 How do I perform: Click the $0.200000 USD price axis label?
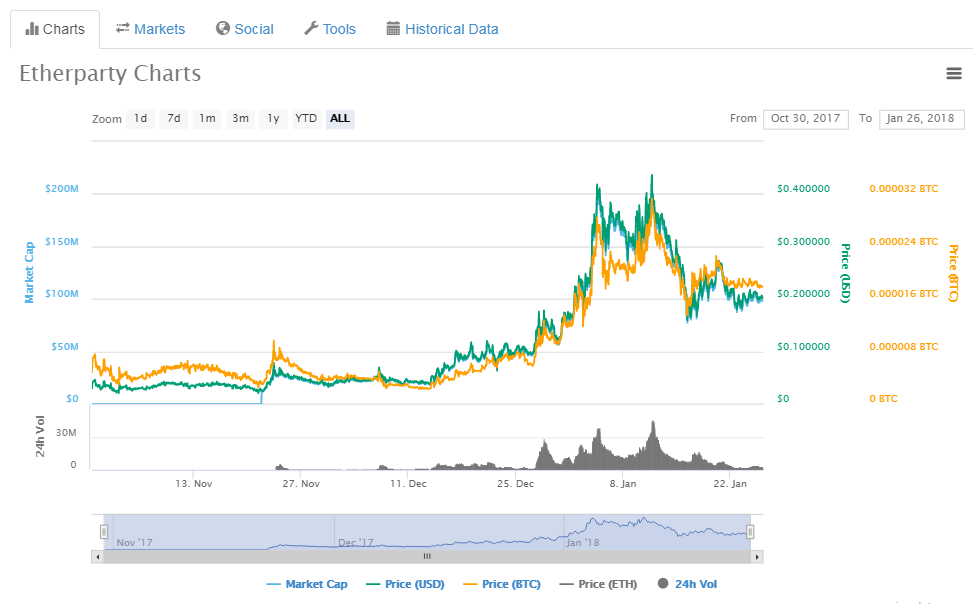(x=804, y=294)
